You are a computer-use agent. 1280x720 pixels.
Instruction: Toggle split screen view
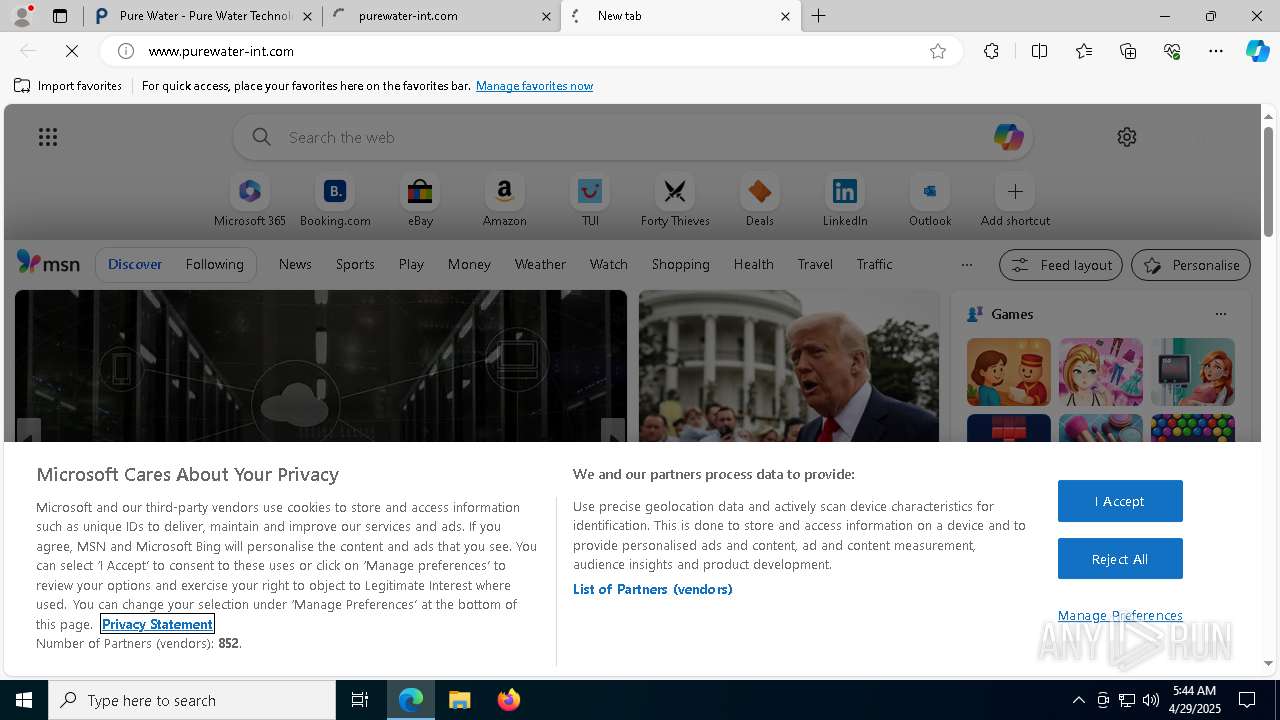1039,51
